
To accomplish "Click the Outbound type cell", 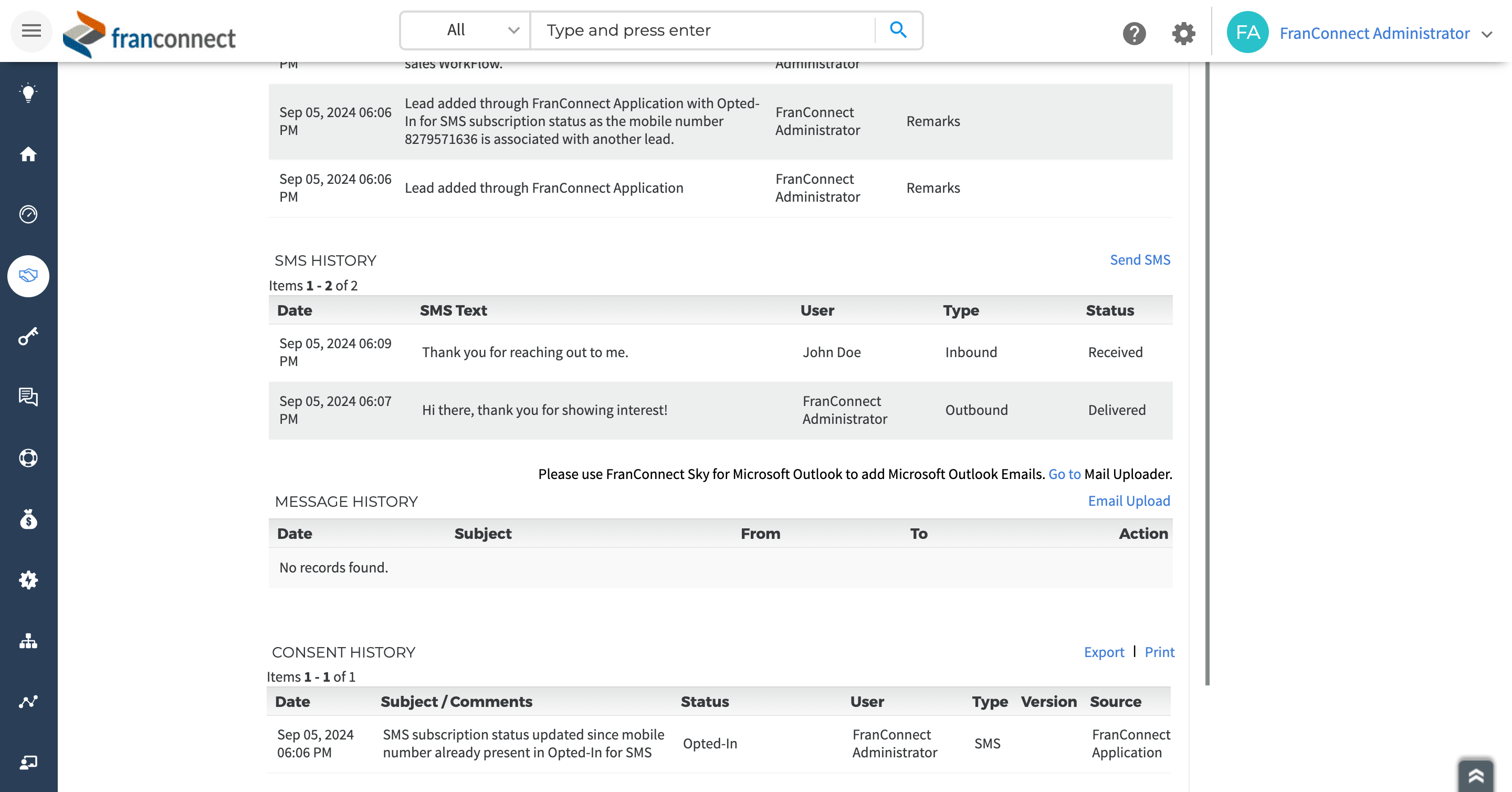I will pyautogui.click(x=976, y=409).
